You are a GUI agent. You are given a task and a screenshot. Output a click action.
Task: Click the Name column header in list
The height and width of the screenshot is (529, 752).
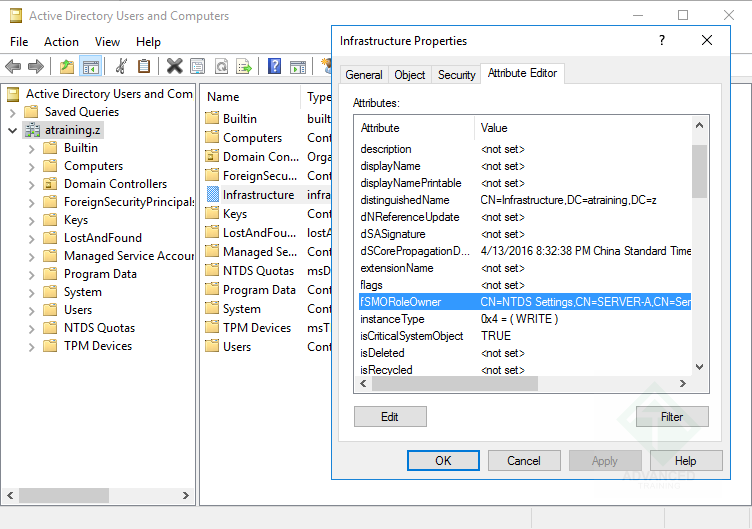pos(250,97)
